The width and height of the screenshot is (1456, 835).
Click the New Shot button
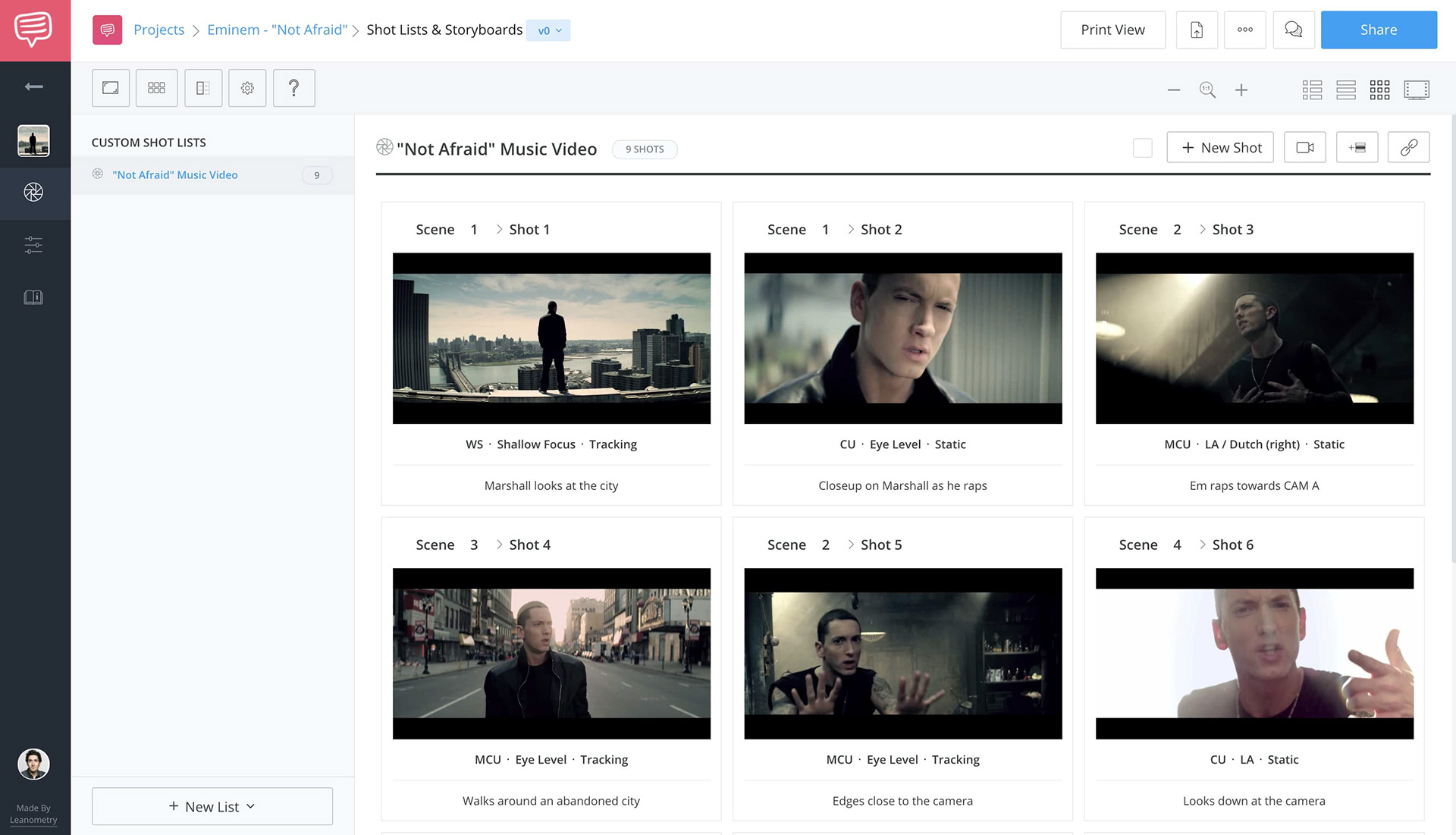click(1220, 148)
